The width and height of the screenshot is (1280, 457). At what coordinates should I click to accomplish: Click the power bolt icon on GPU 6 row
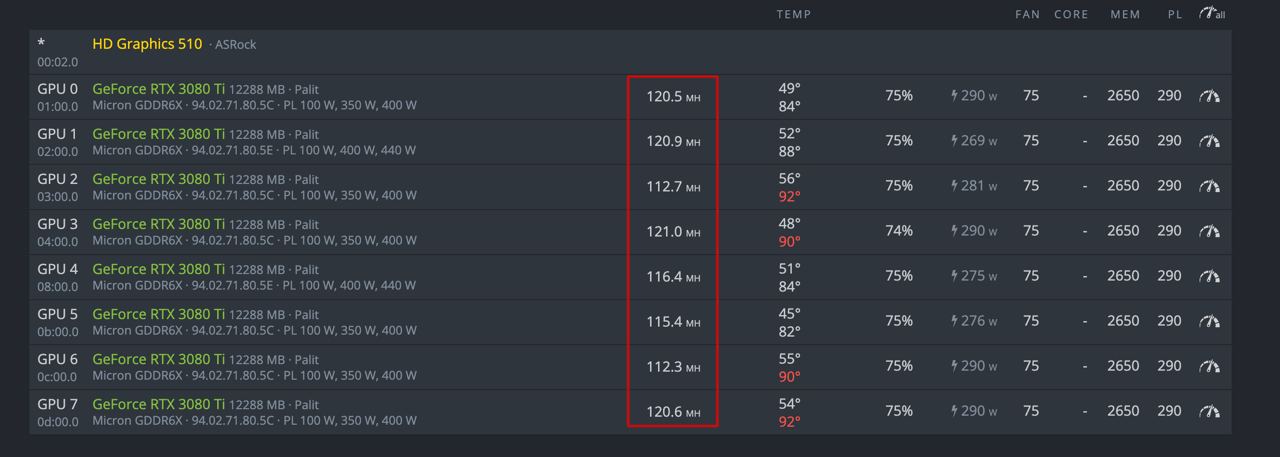[955, 366]
